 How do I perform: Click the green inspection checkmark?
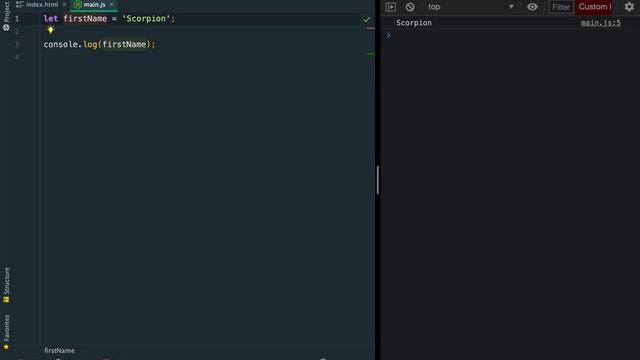pyautogui.click(x=366, y=19)
